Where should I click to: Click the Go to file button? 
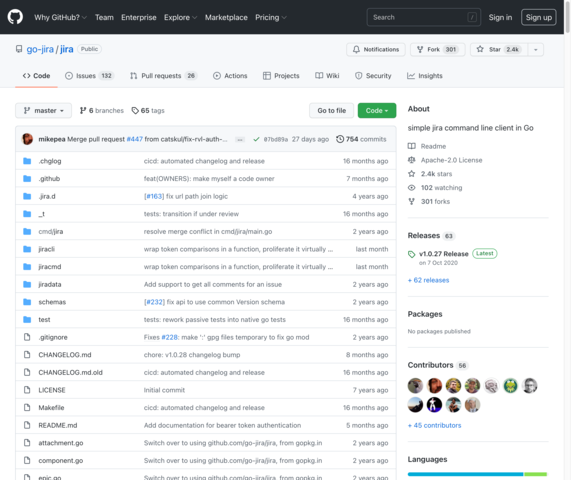[x=331, y=110]
